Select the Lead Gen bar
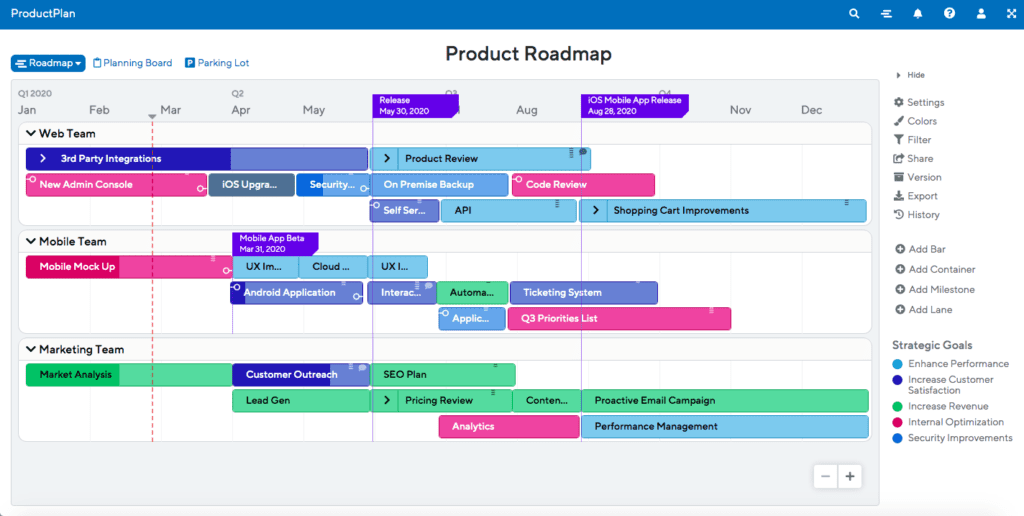The image size is (1024, 516). pos(301,400)
